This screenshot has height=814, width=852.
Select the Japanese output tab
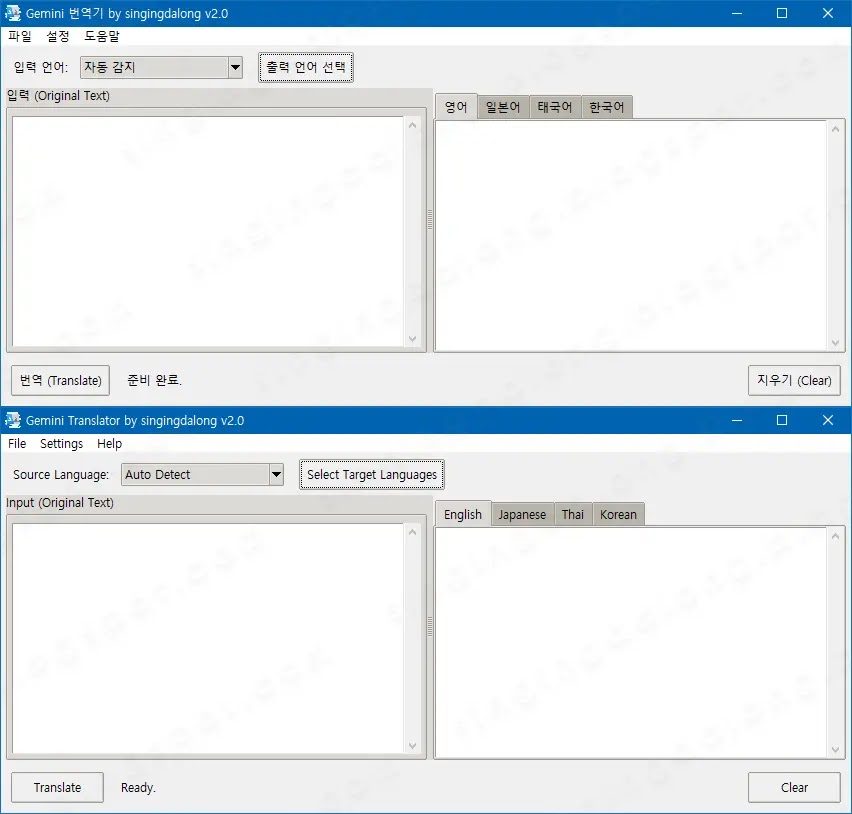click(522, 515)
